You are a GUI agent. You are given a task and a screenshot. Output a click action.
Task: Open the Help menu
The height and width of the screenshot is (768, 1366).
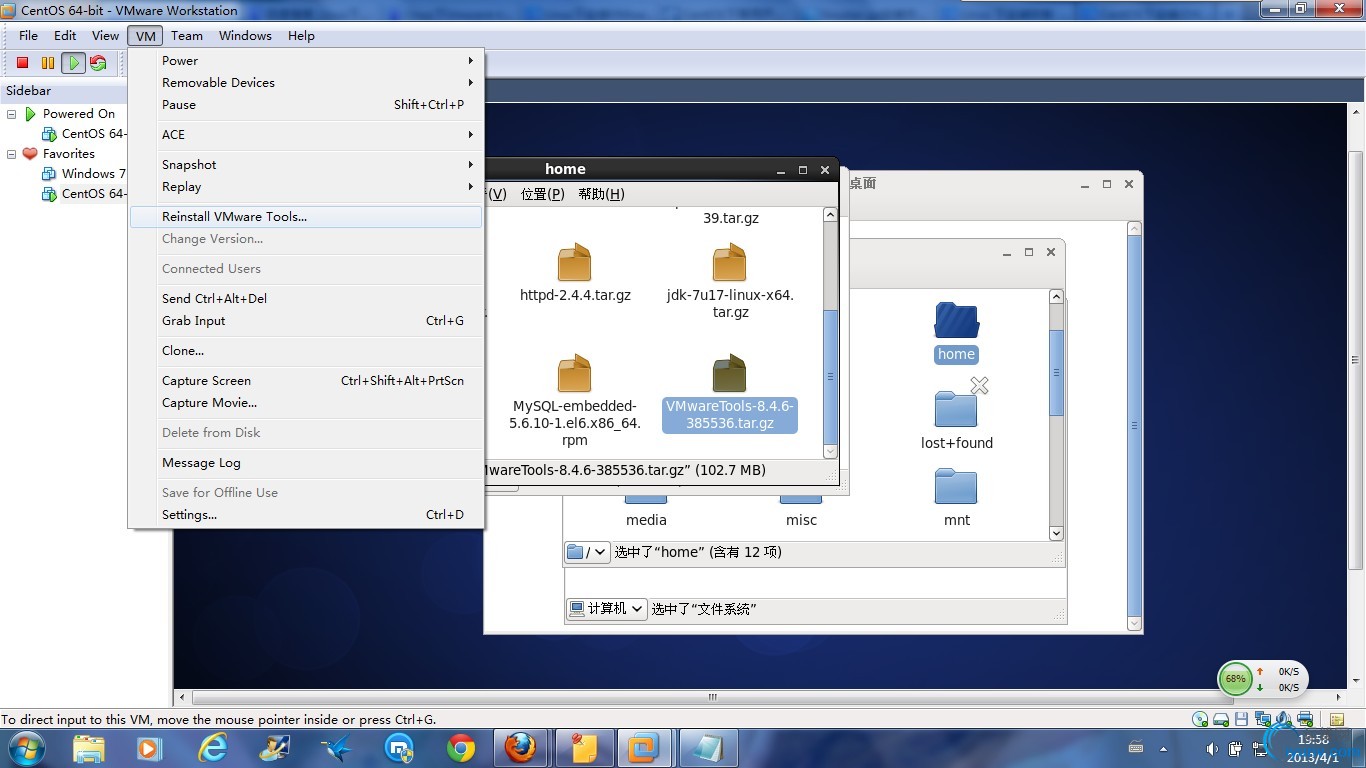tap(301, 35)
